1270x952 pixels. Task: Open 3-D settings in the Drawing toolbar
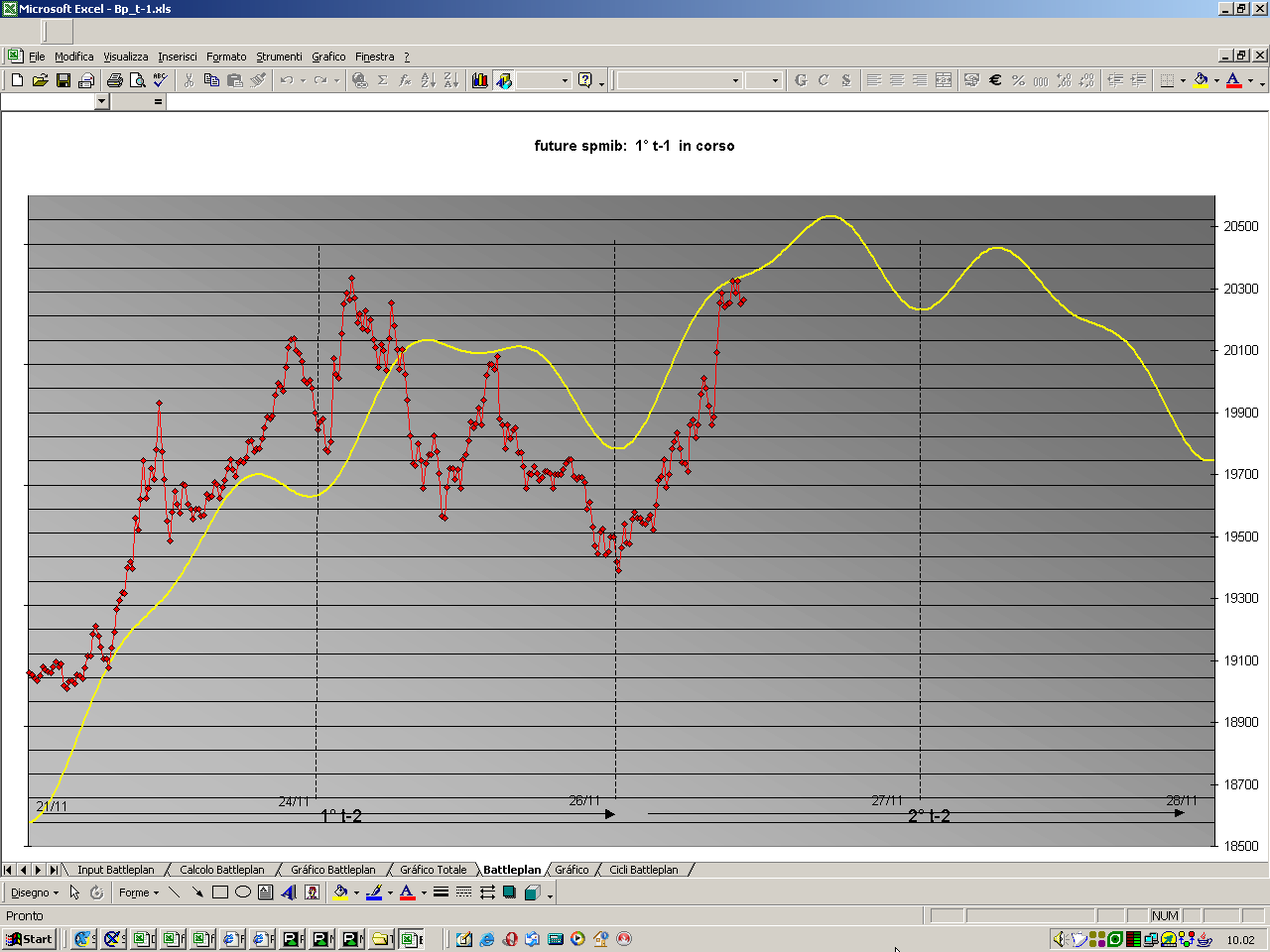coord(533,892)
